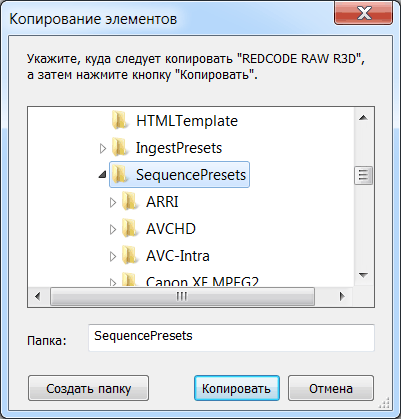Click the AVC-Intra folder icon
The width and height of the screenshot is (401, 419).
tap(129, 256)
